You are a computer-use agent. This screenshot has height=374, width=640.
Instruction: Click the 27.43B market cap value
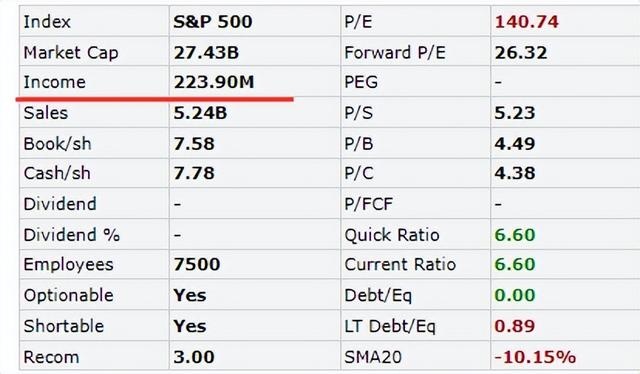point(206,53)
